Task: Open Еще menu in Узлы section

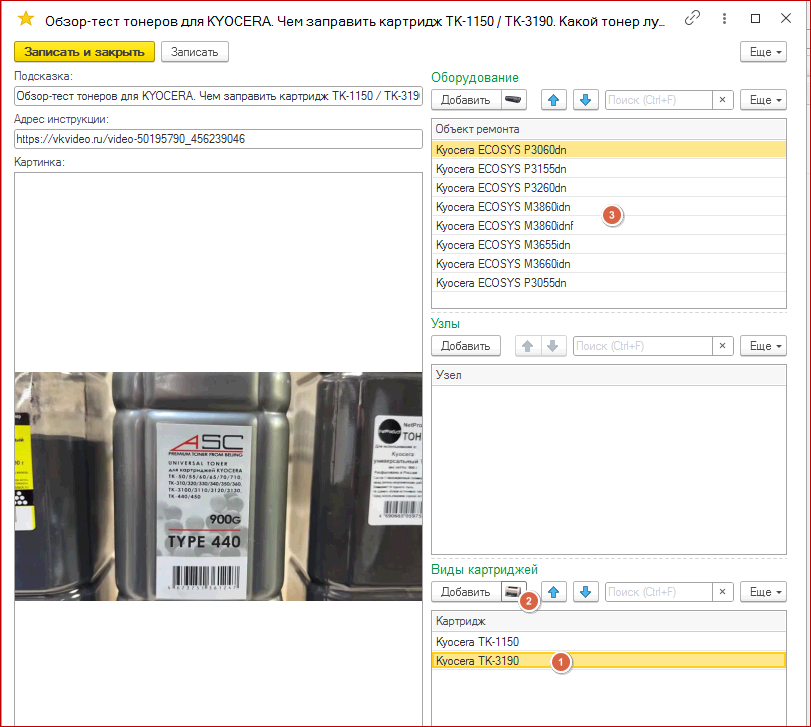Action: [x=763, y=346]
